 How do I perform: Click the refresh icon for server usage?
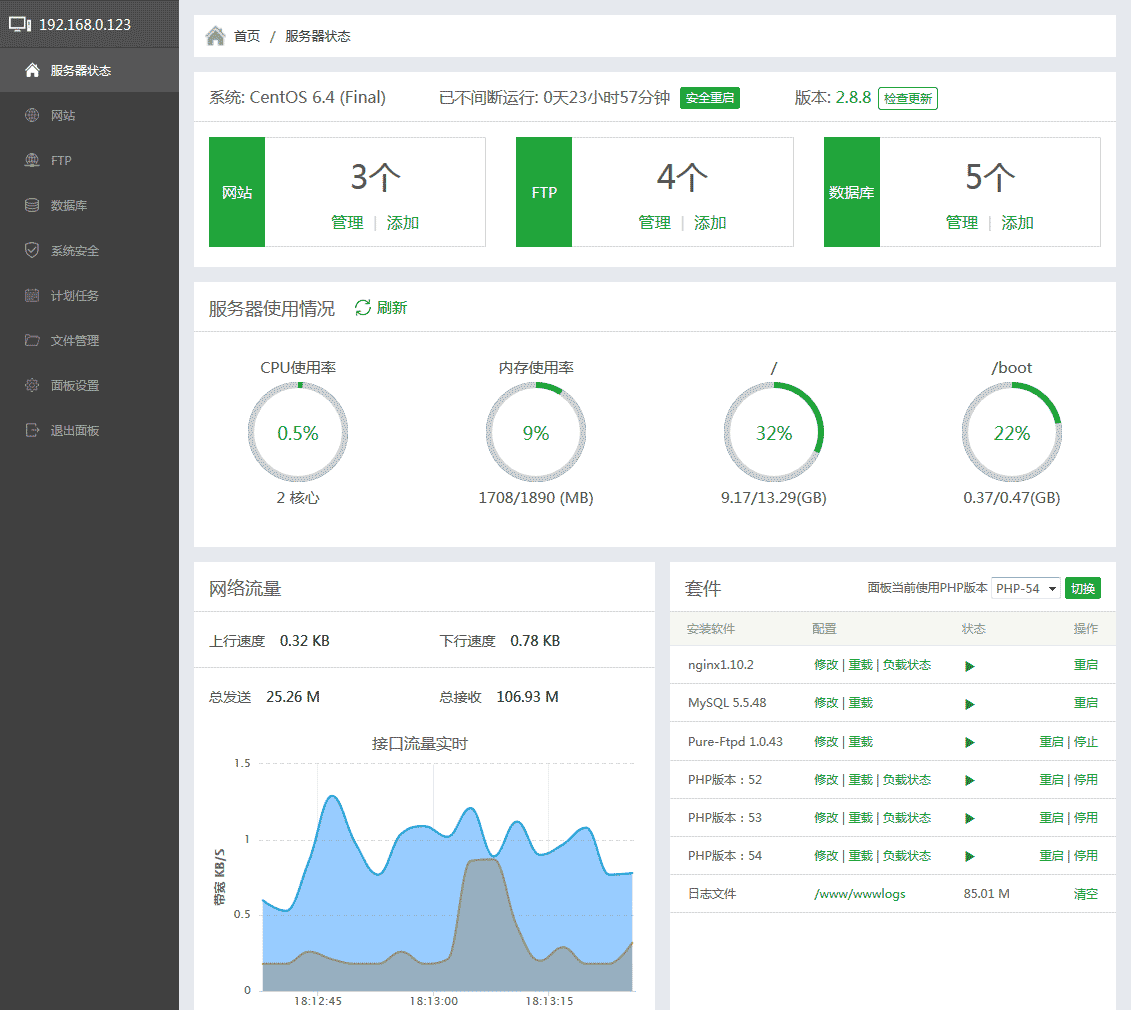363,308
